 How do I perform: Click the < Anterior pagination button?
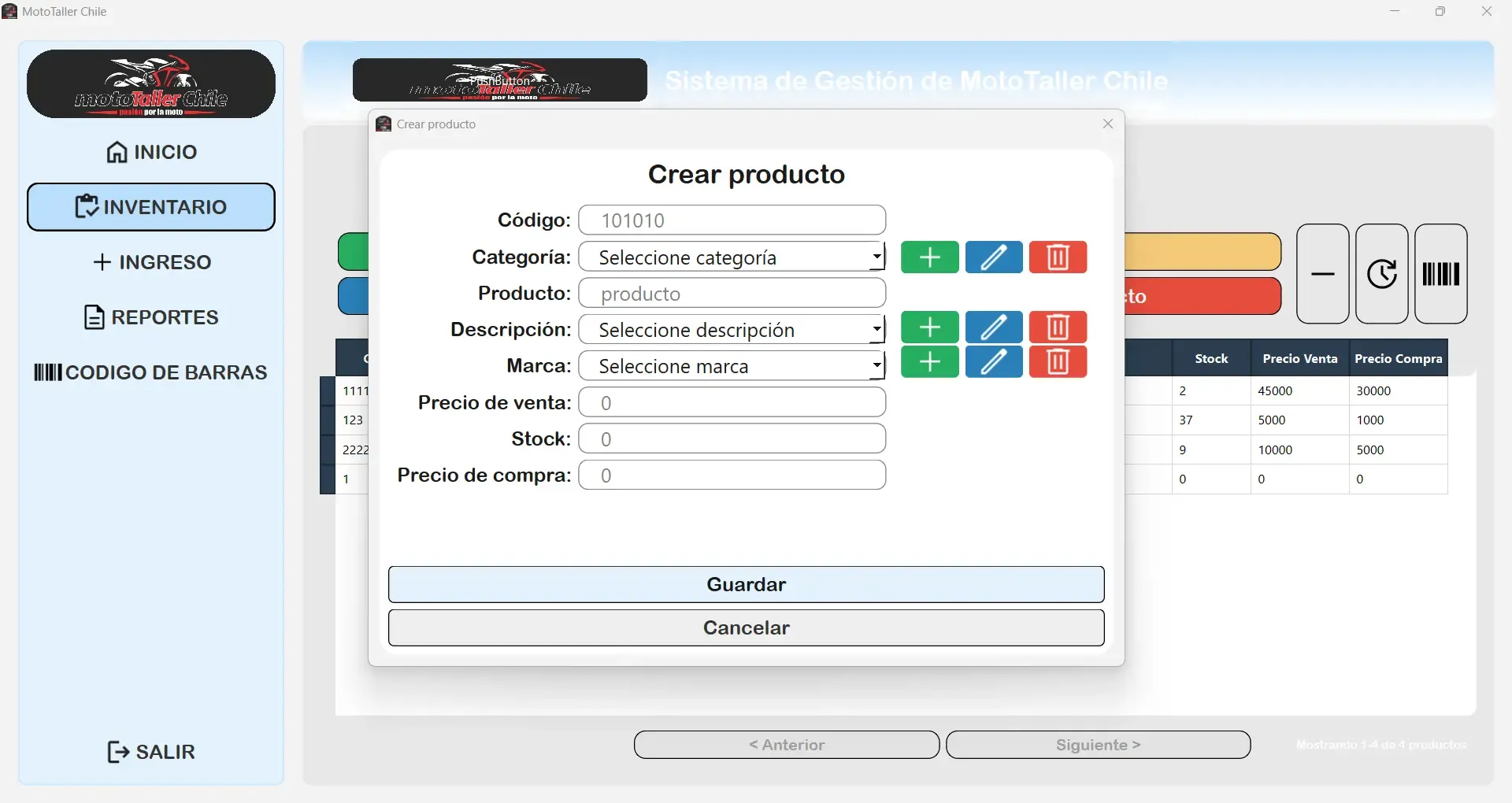click(787, 745)
